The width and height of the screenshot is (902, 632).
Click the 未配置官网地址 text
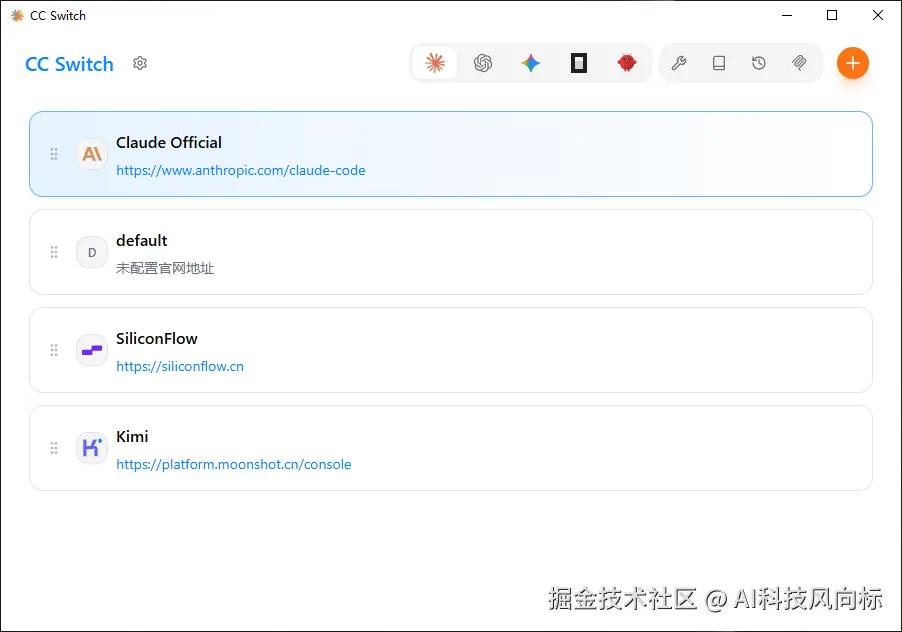coord(165,268)
